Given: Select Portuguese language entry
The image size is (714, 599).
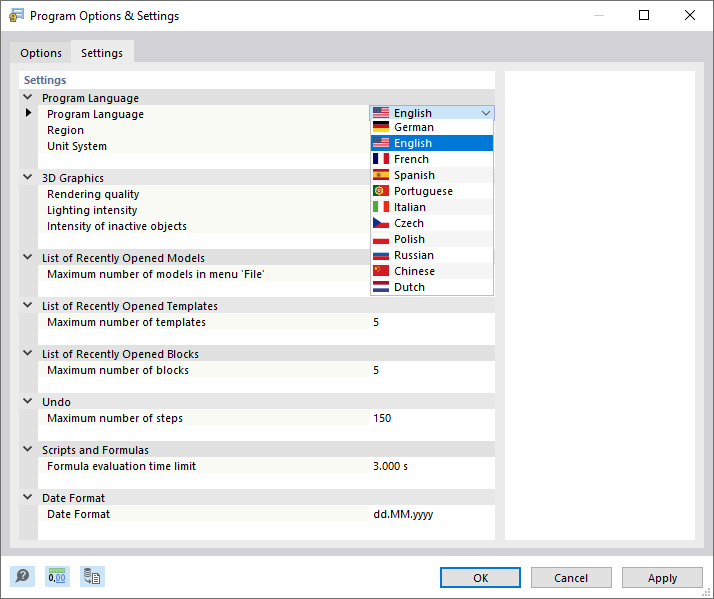Looking at the screenshot, I should 423,191.
